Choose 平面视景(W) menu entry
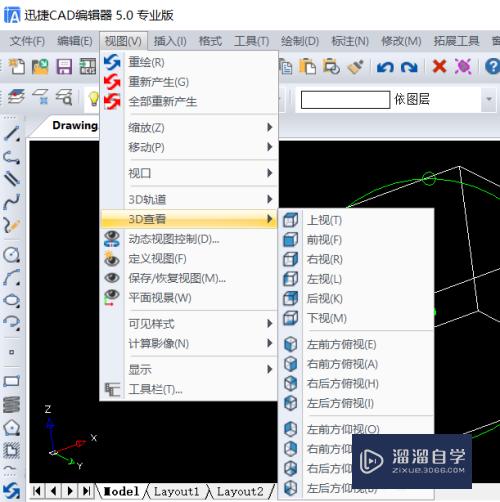The height and width of the screenshot is (502, 500). click(189, 298)
